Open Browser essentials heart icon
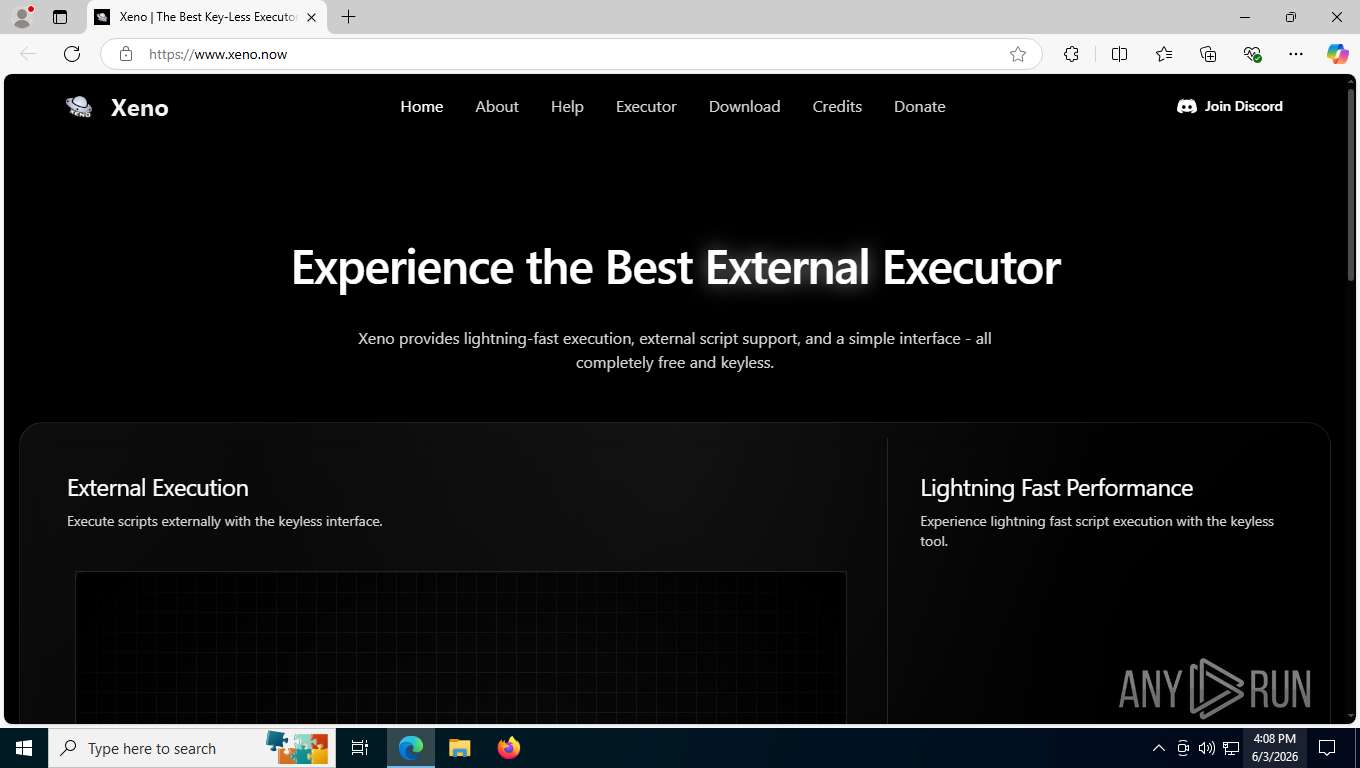1360x768 pixels. (1252, 54)
